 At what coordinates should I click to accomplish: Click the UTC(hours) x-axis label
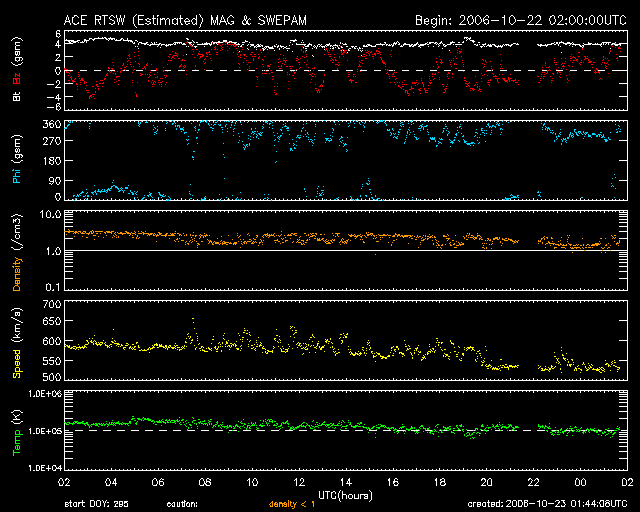coord(345,494)
